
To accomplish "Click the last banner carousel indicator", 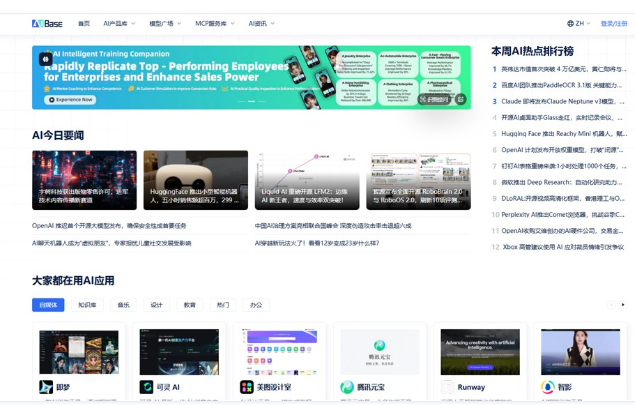I will coord(262,101).
